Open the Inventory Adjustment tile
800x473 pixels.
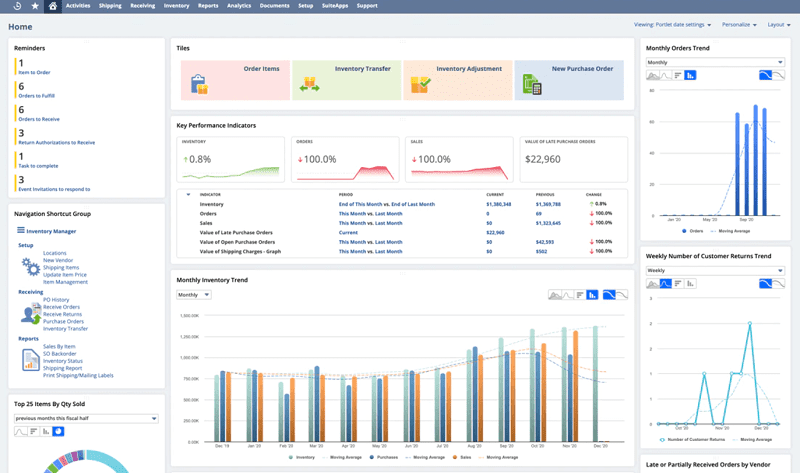[458, 80]
